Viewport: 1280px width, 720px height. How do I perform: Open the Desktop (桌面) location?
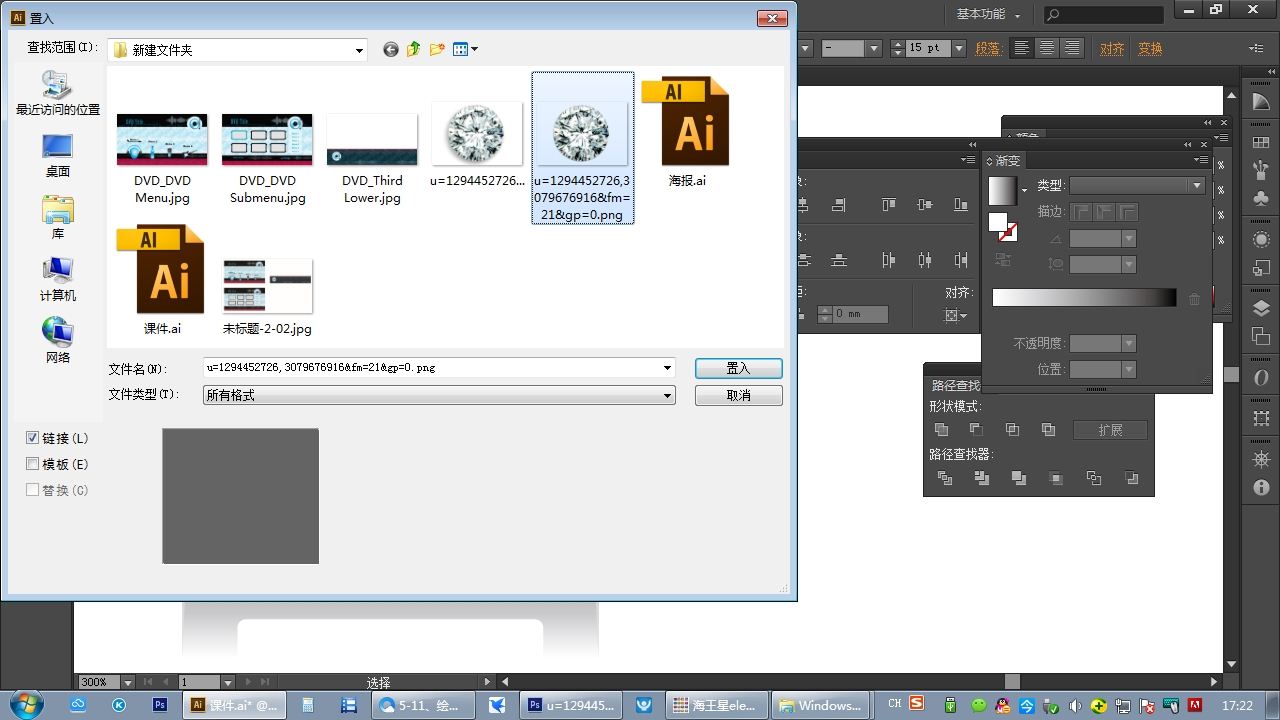pos(58,155)
